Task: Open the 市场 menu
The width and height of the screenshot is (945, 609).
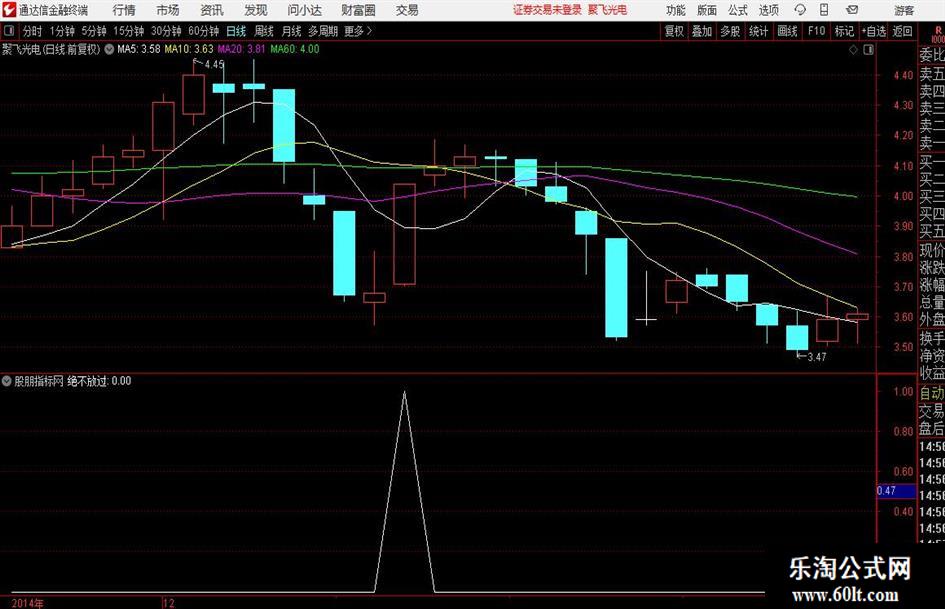Action: [168, 10]
